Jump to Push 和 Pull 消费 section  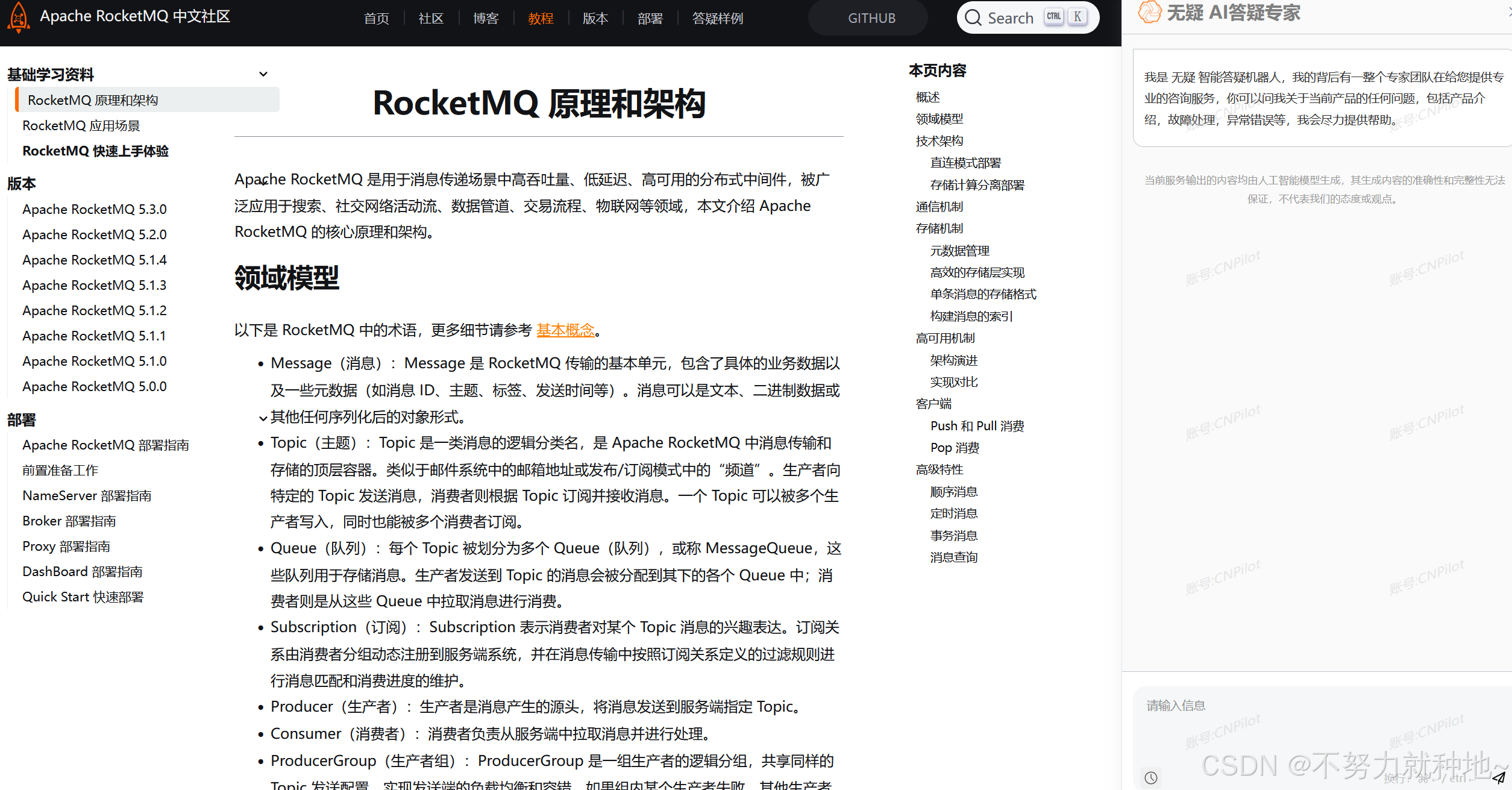977,426
